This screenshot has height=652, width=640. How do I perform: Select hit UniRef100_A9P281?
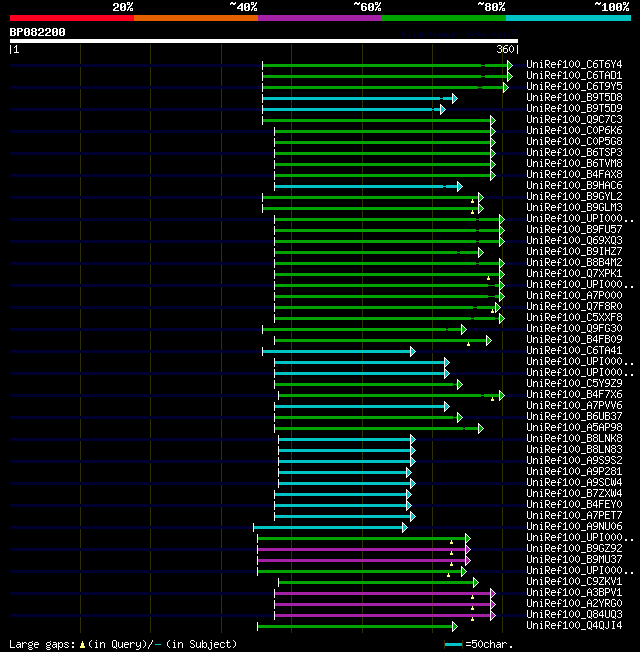pos(574,472)
